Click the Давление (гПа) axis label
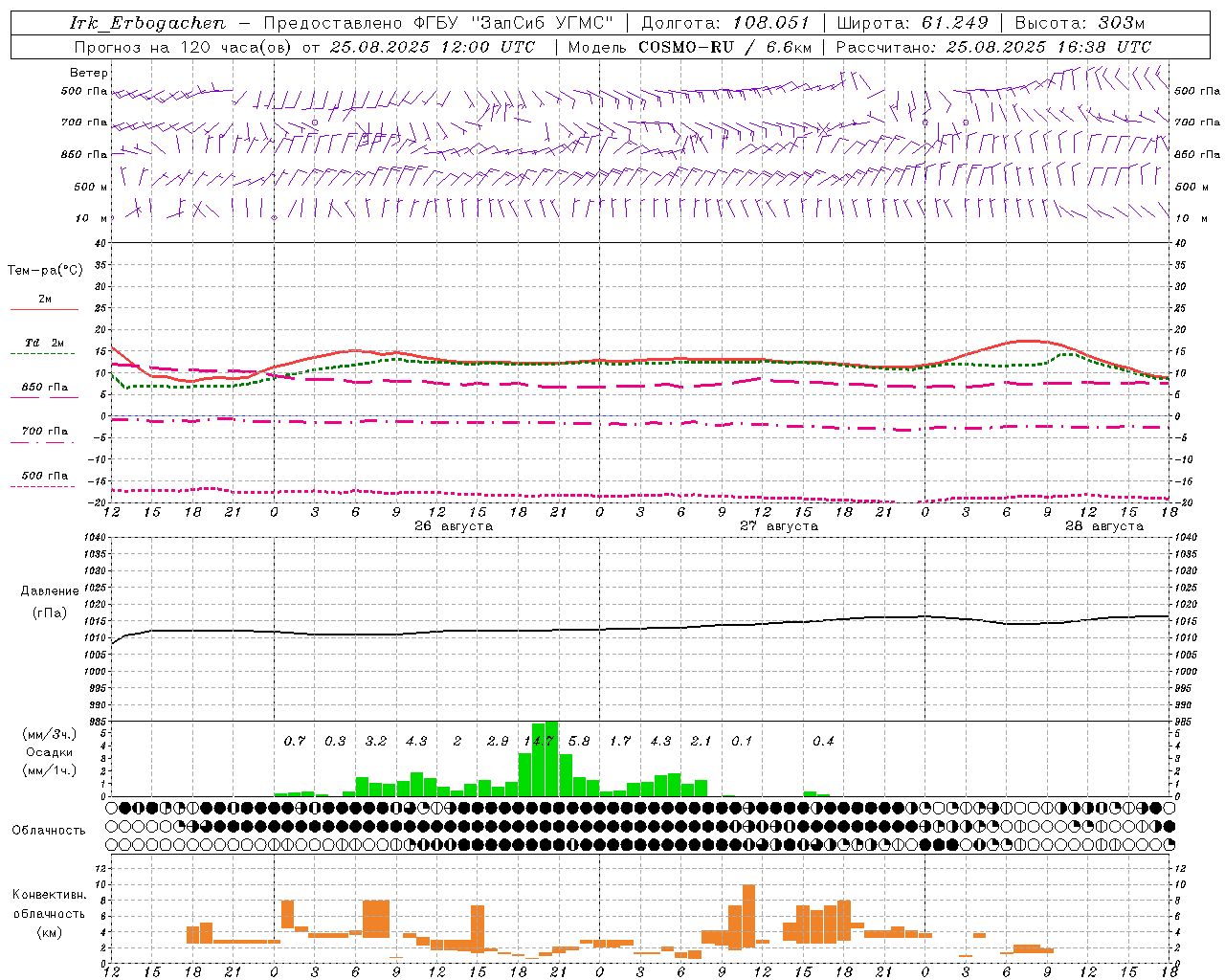 pyautogui.click(x=50, y=602)
